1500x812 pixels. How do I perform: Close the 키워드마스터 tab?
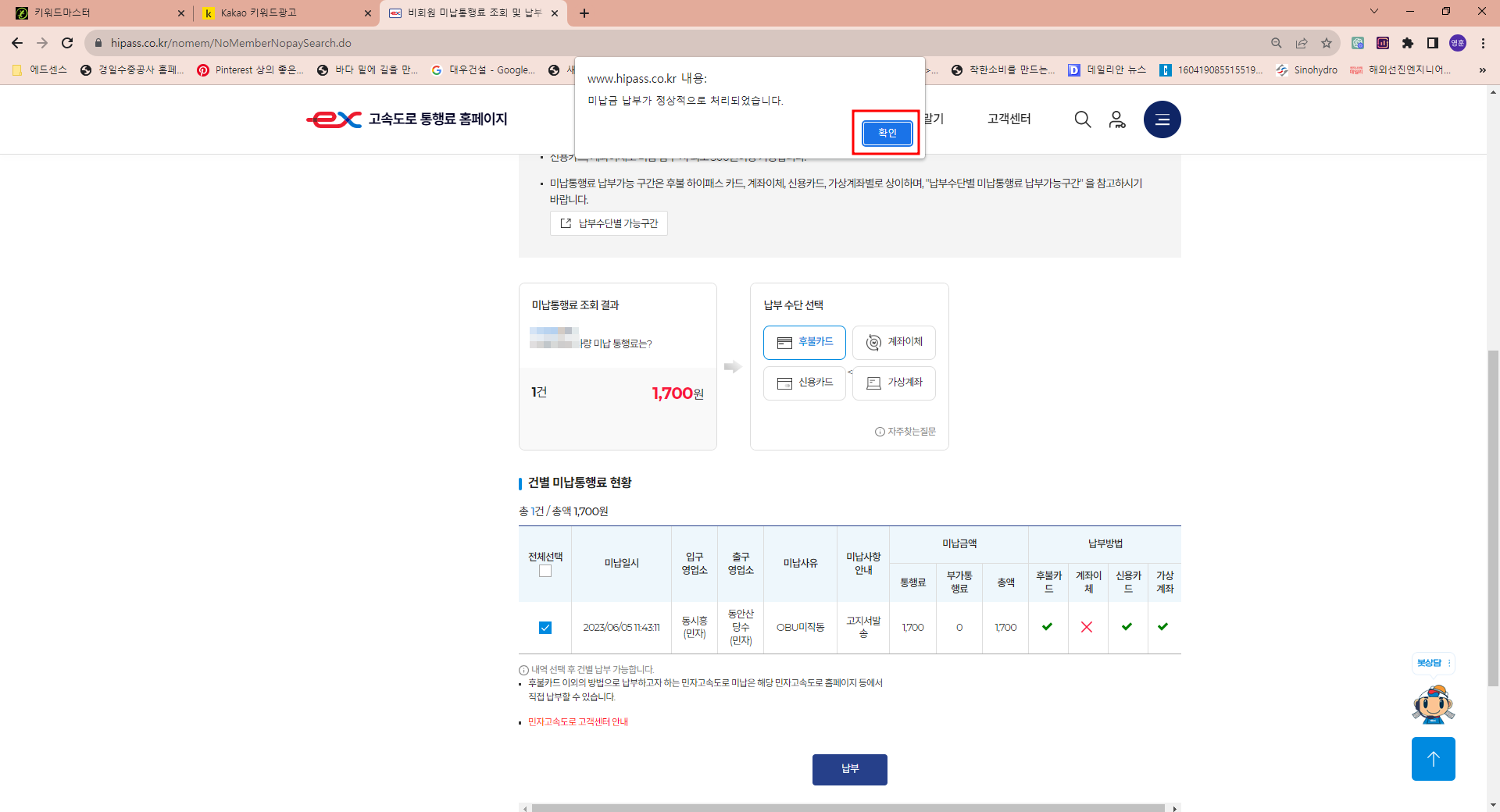pyautogui.click(x=181, y=13)
